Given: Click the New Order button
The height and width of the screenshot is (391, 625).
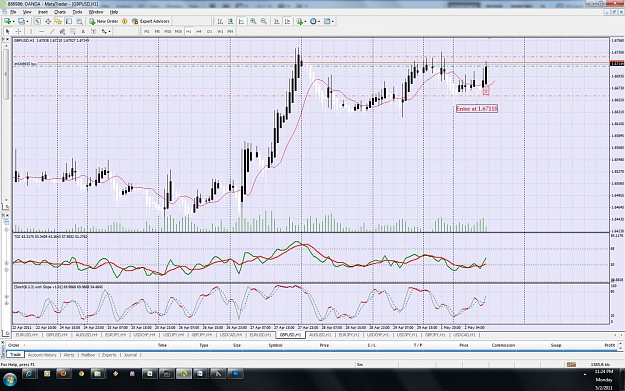Looking at the screenshot, I should (x=104, y=21).
